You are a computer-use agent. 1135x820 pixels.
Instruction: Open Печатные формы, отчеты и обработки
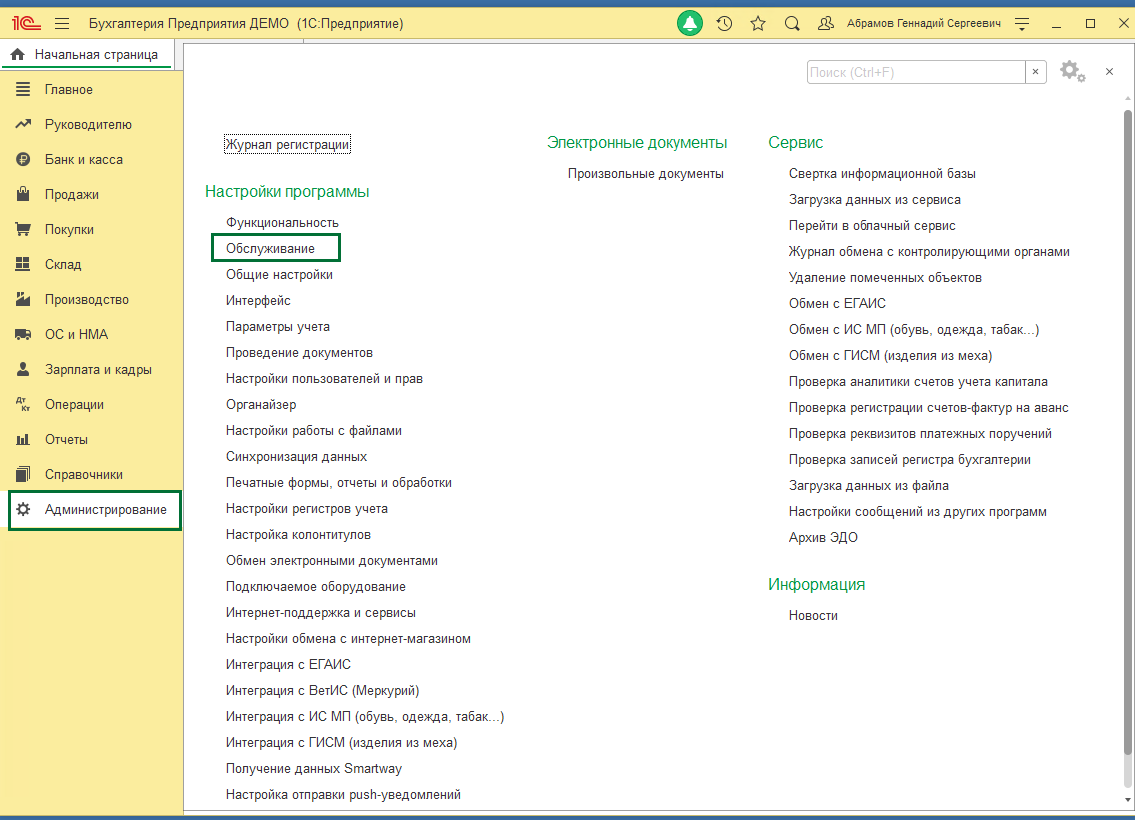coord(339,483)
